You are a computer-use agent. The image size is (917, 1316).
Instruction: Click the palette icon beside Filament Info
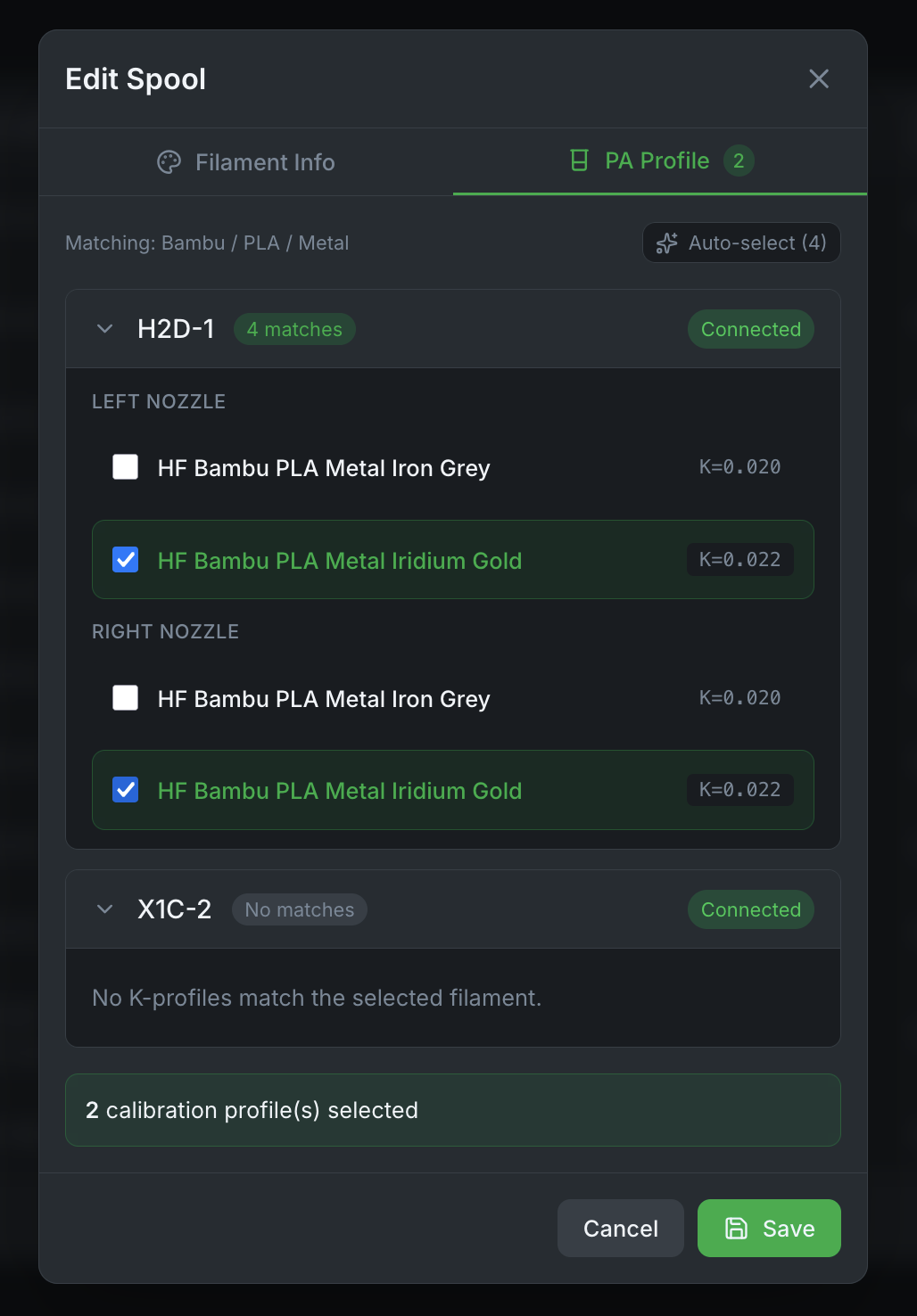(169, 161)
